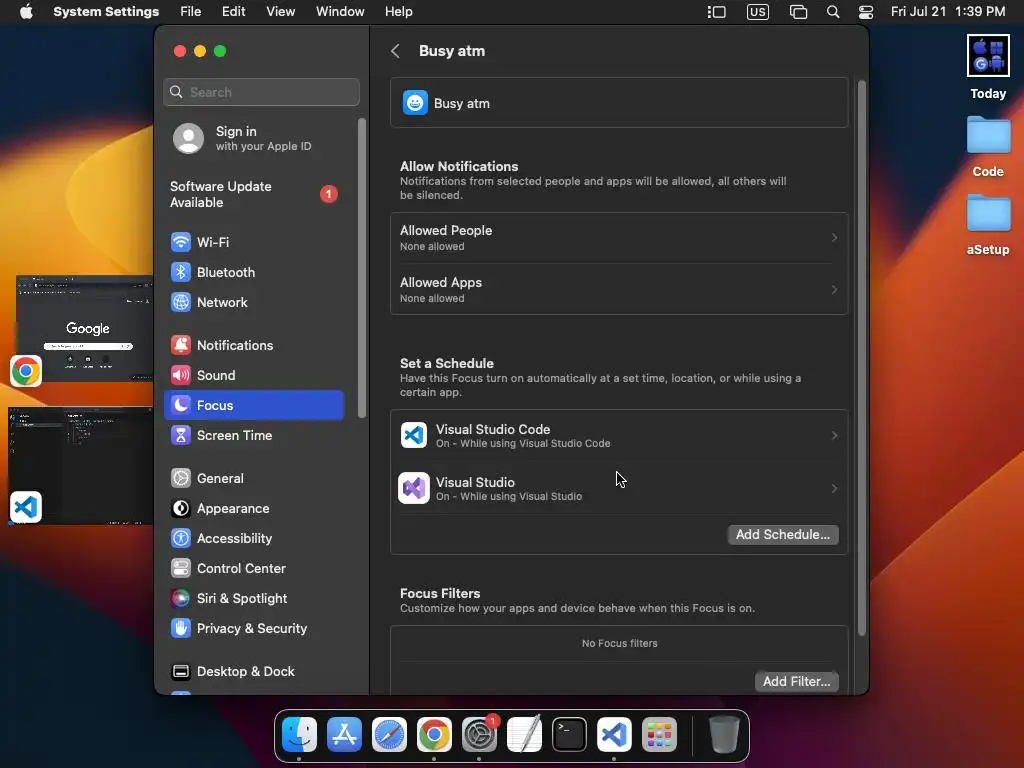Click the Desktop & Dock icon
The image size is (1024, 768).
181,672
